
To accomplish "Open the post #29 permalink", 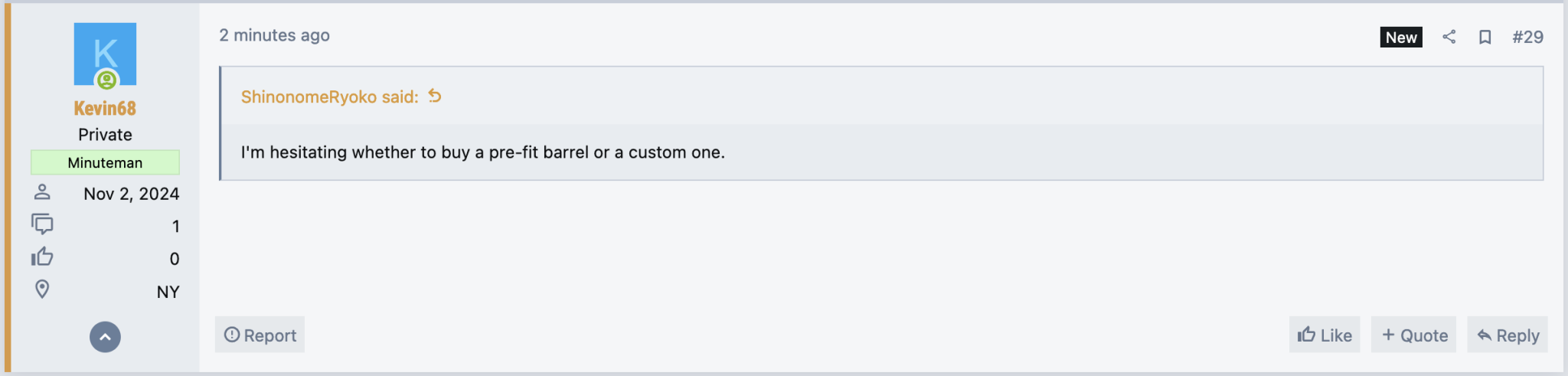I will point(1527,37).
